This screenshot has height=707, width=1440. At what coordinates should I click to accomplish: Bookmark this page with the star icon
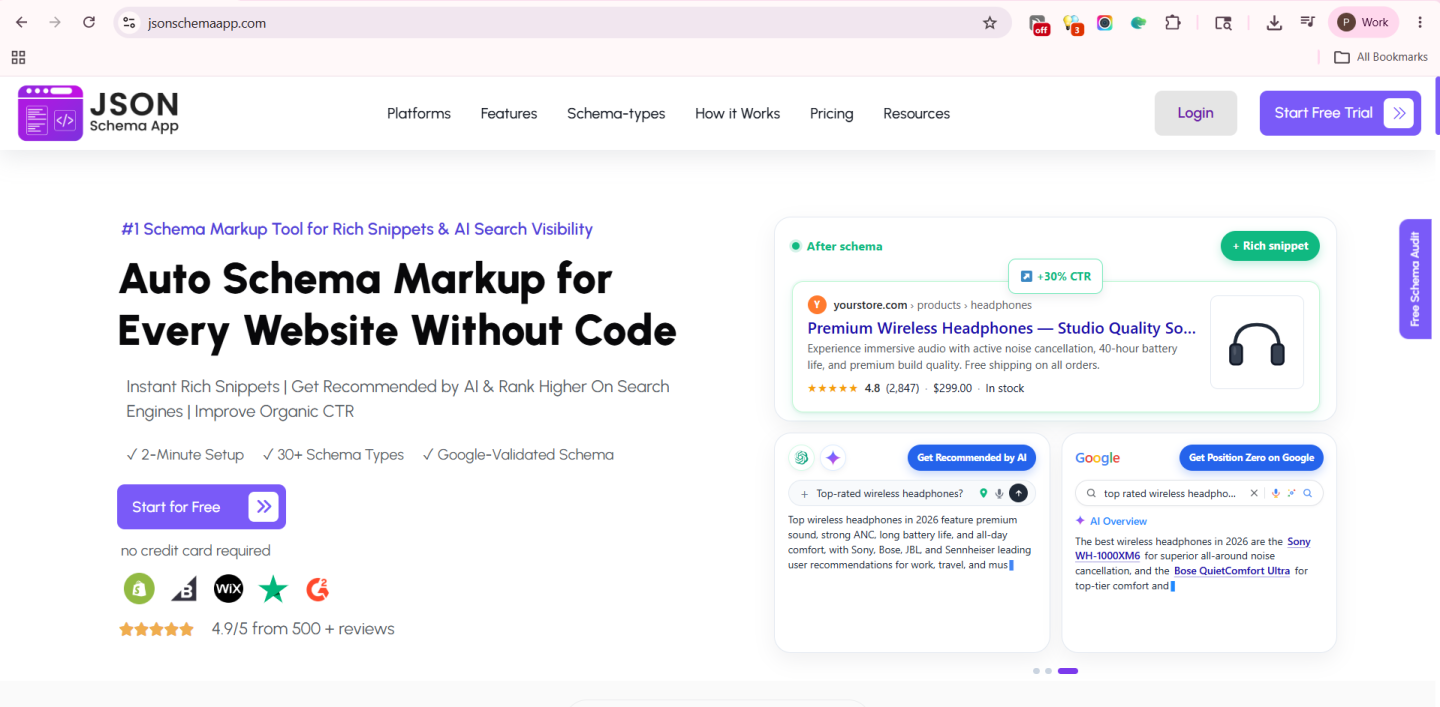point(990,22)
